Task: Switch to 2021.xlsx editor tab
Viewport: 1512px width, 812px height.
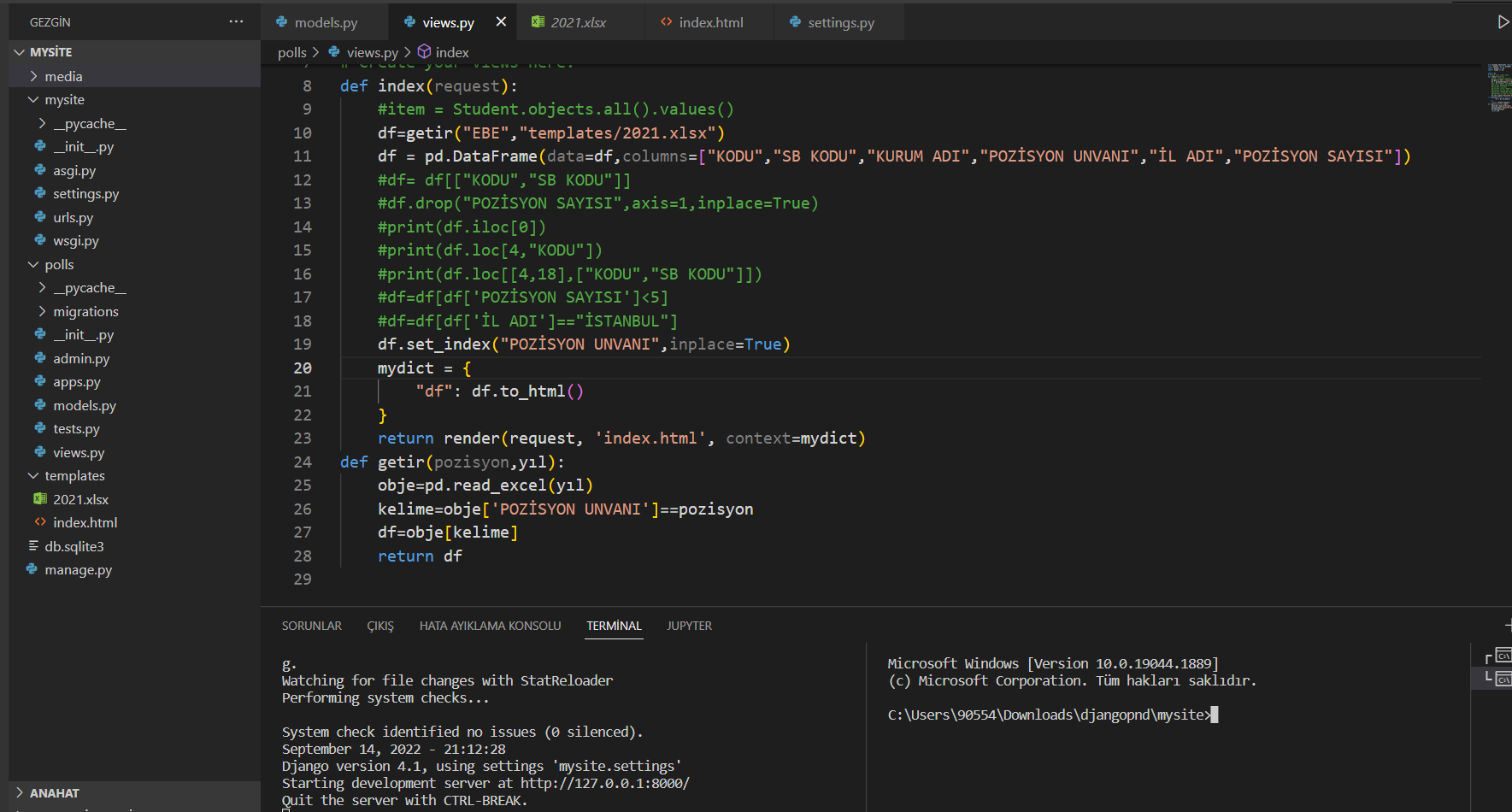Action: coord(580,22)
